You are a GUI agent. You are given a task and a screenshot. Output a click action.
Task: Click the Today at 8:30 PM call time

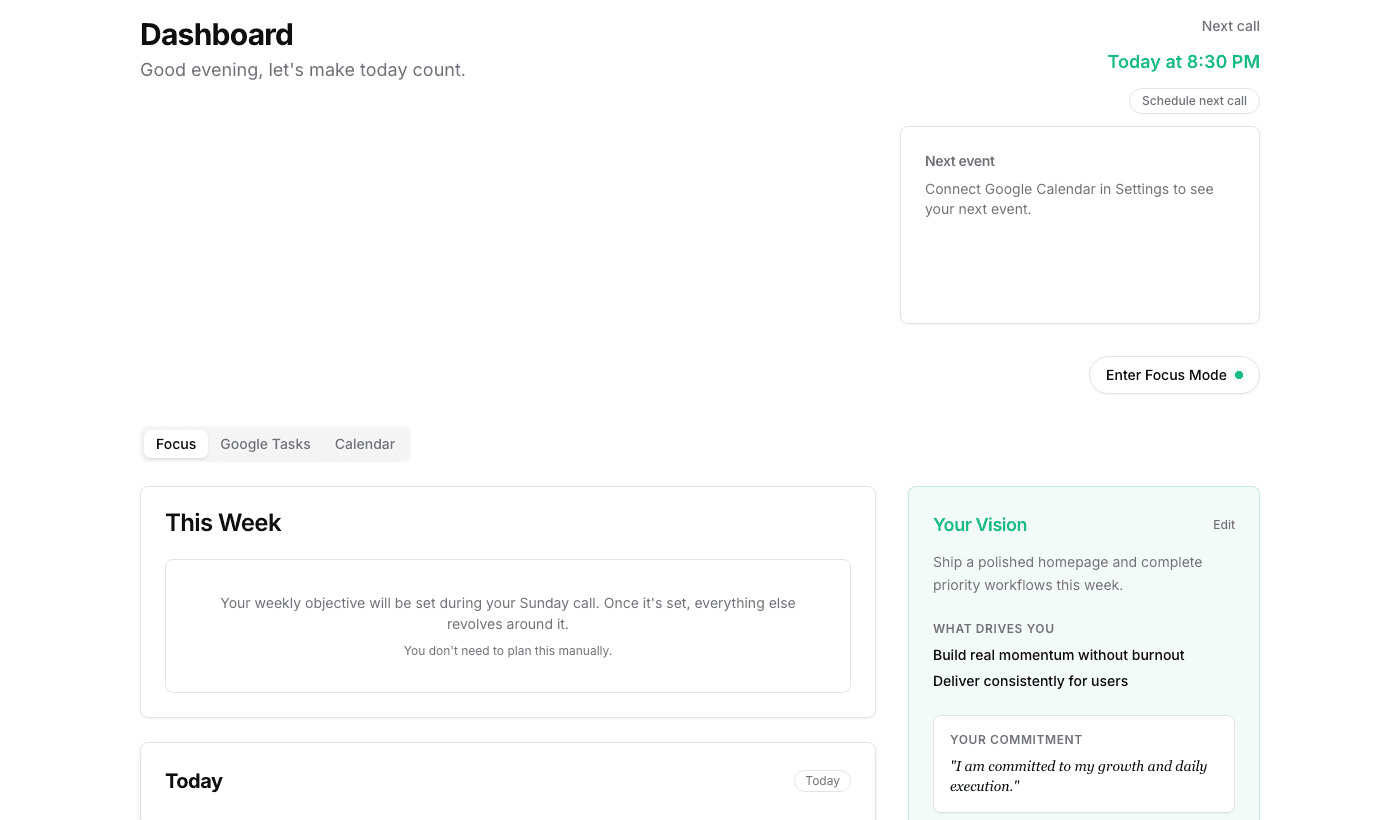[1184, 61]
